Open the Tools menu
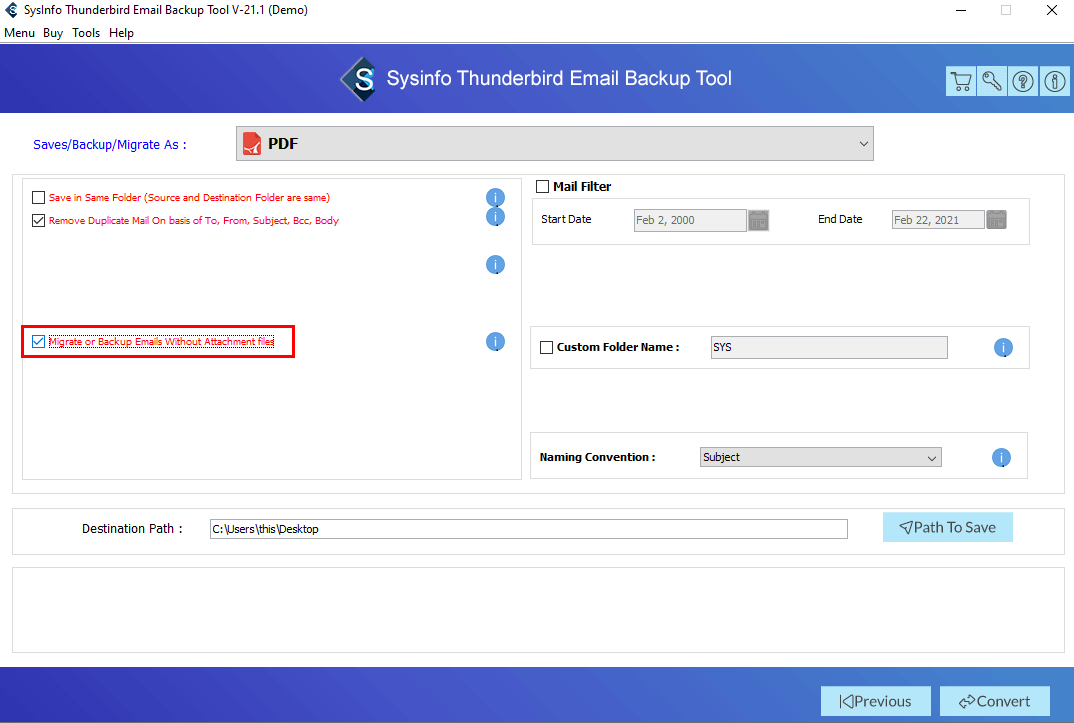The image size is (1074, 723). coord(86,33)
